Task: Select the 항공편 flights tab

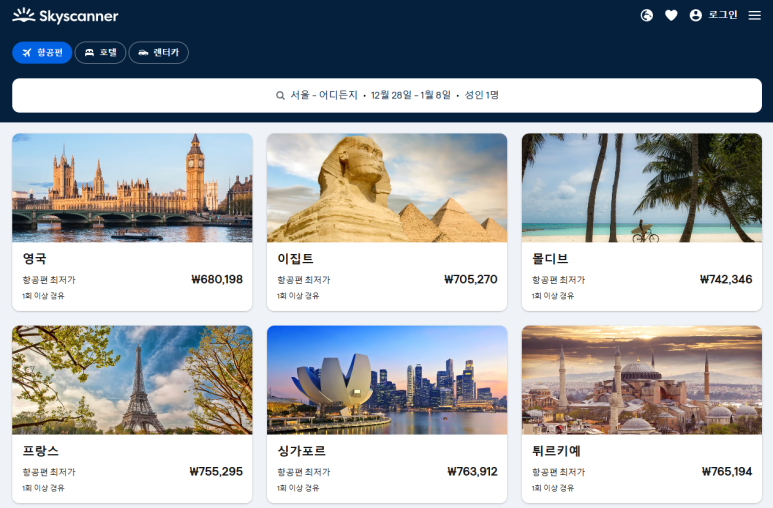Action: pyautogui.click(x=42, y=52)
